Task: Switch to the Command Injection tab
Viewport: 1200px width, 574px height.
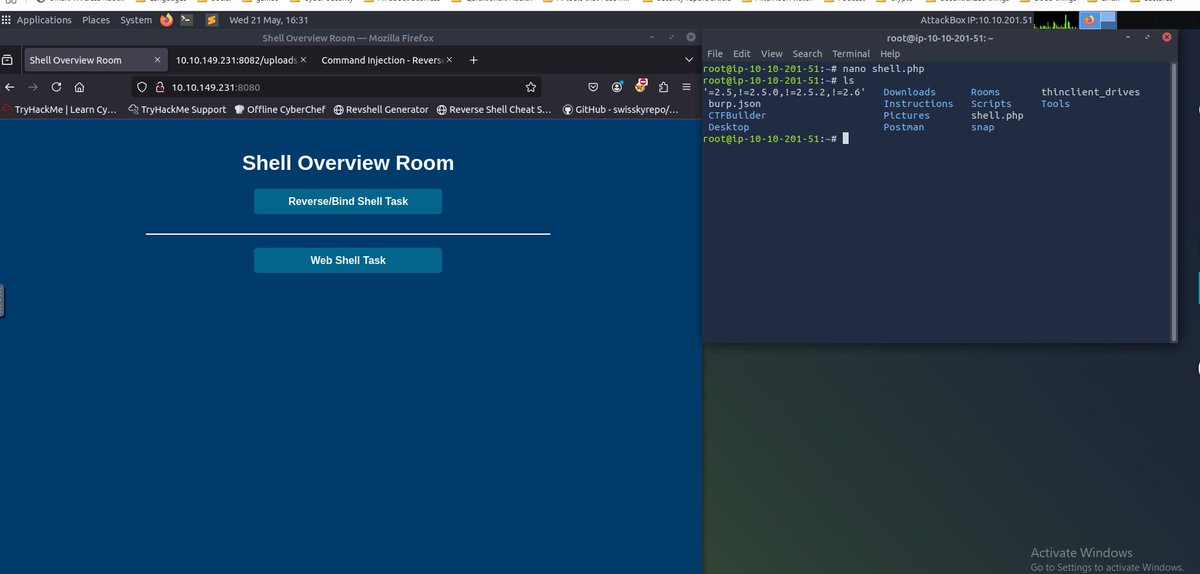Action: click(387, 60)
